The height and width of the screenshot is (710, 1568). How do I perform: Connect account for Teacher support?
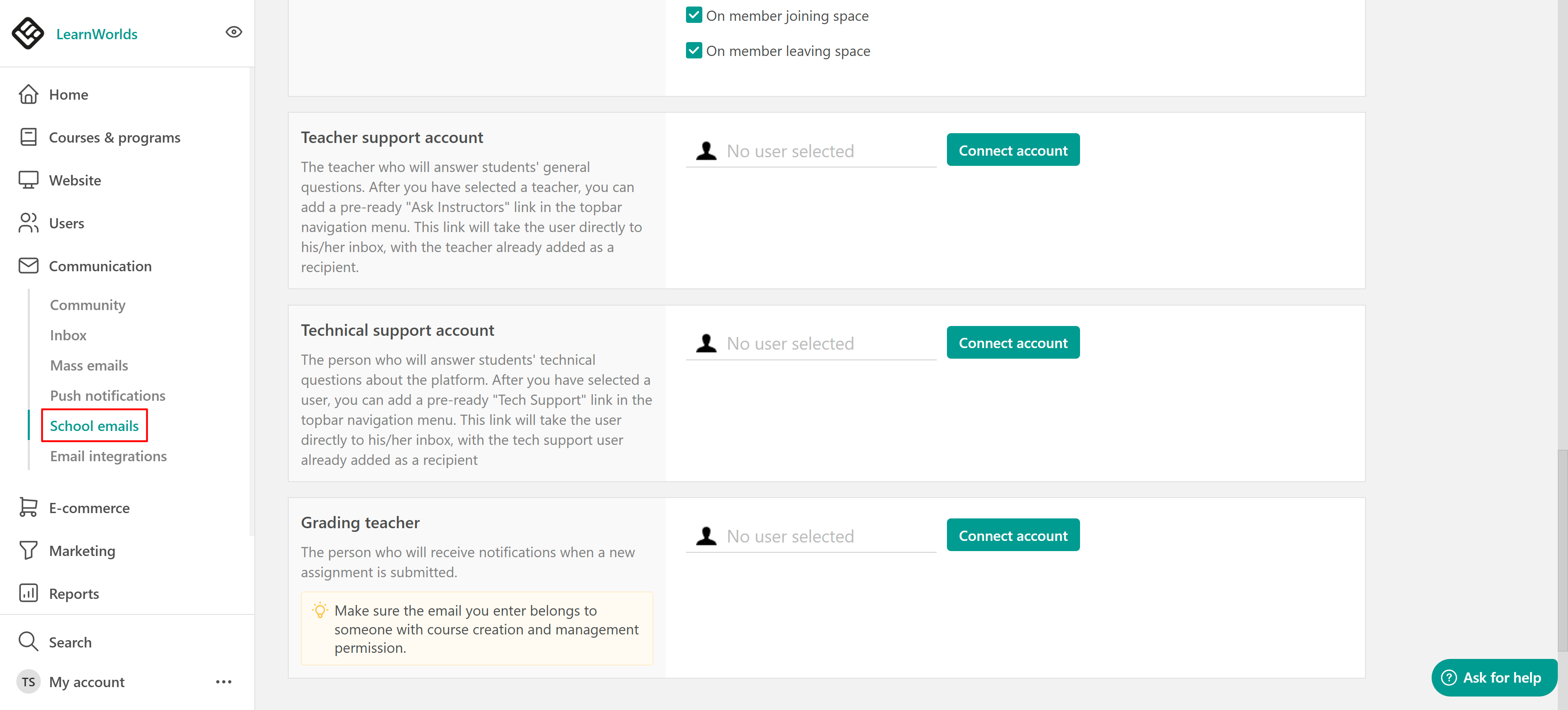pos(1012,150)
